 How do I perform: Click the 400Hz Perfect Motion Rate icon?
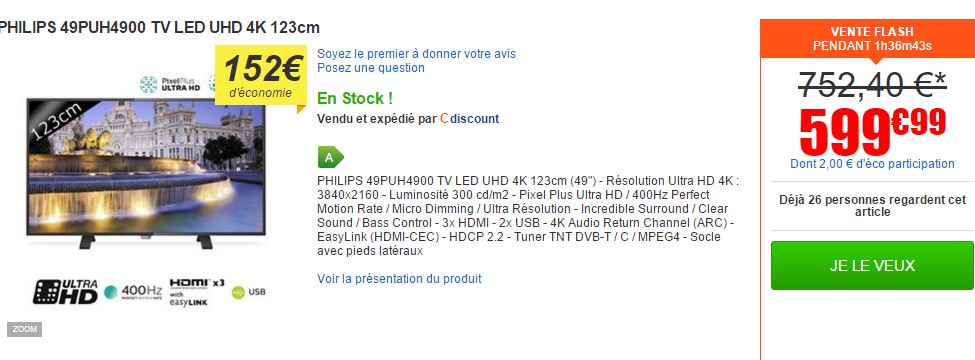tap(133, 292)
